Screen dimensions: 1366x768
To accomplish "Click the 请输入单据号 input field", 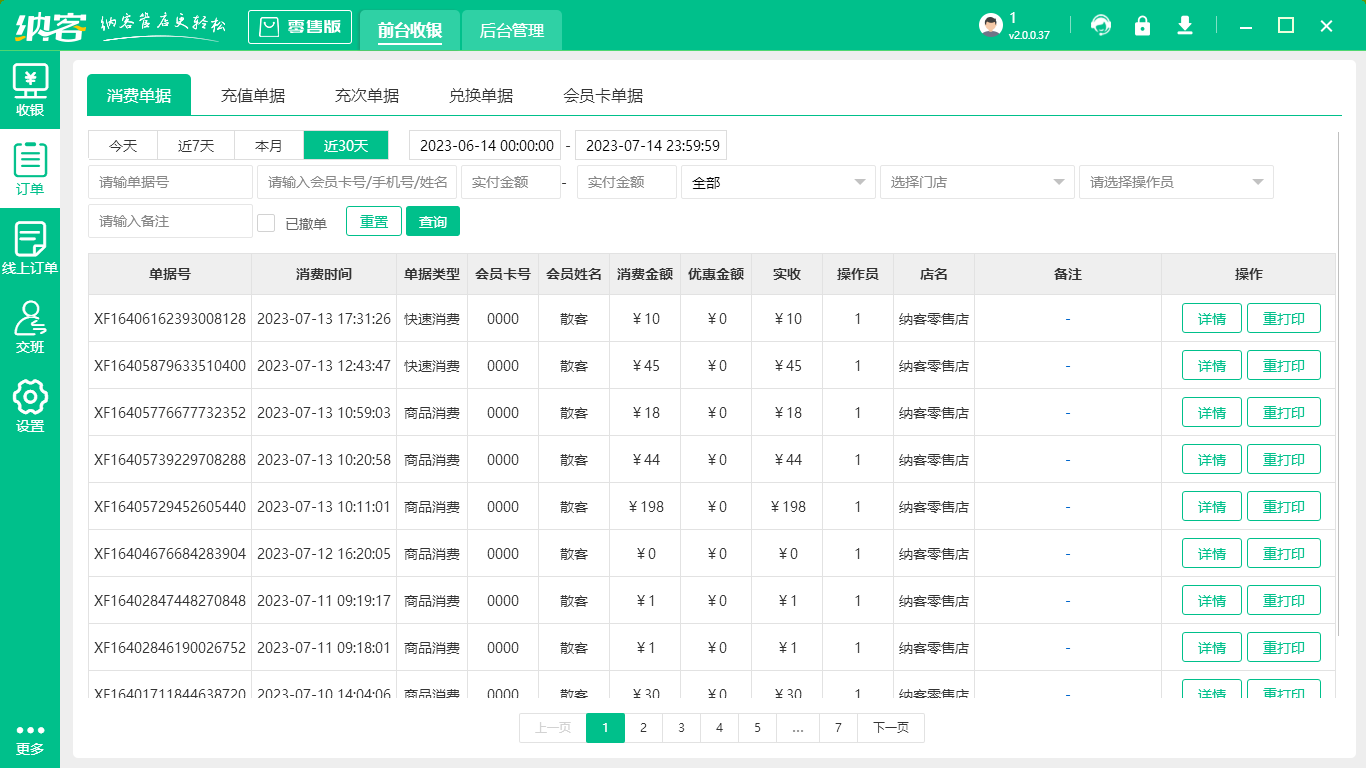I will [170, 182].
